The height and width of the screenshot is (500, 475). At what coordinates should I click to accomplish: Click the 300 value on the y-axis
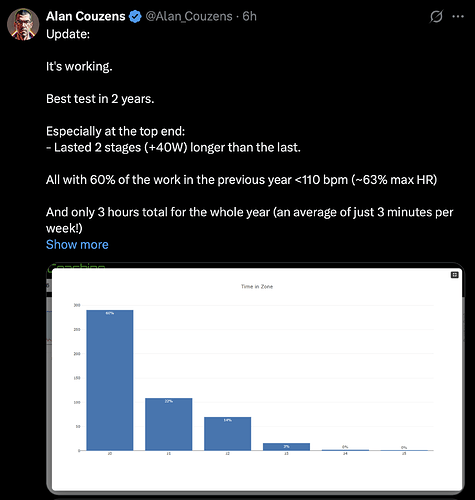point(77,305)
